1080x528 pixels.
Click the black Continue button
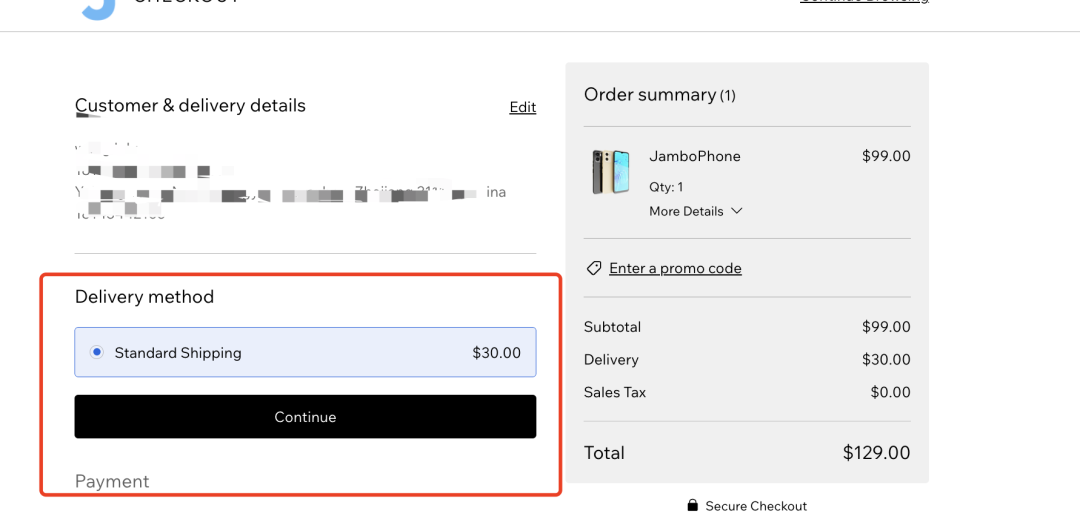(x=305, y=416)
